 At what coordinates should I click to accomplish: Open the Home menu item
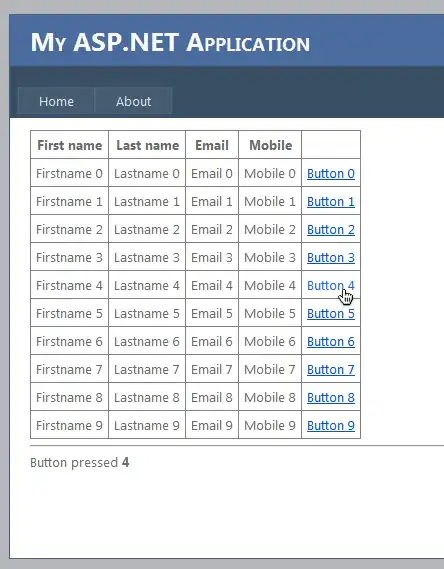click(56, 101)
